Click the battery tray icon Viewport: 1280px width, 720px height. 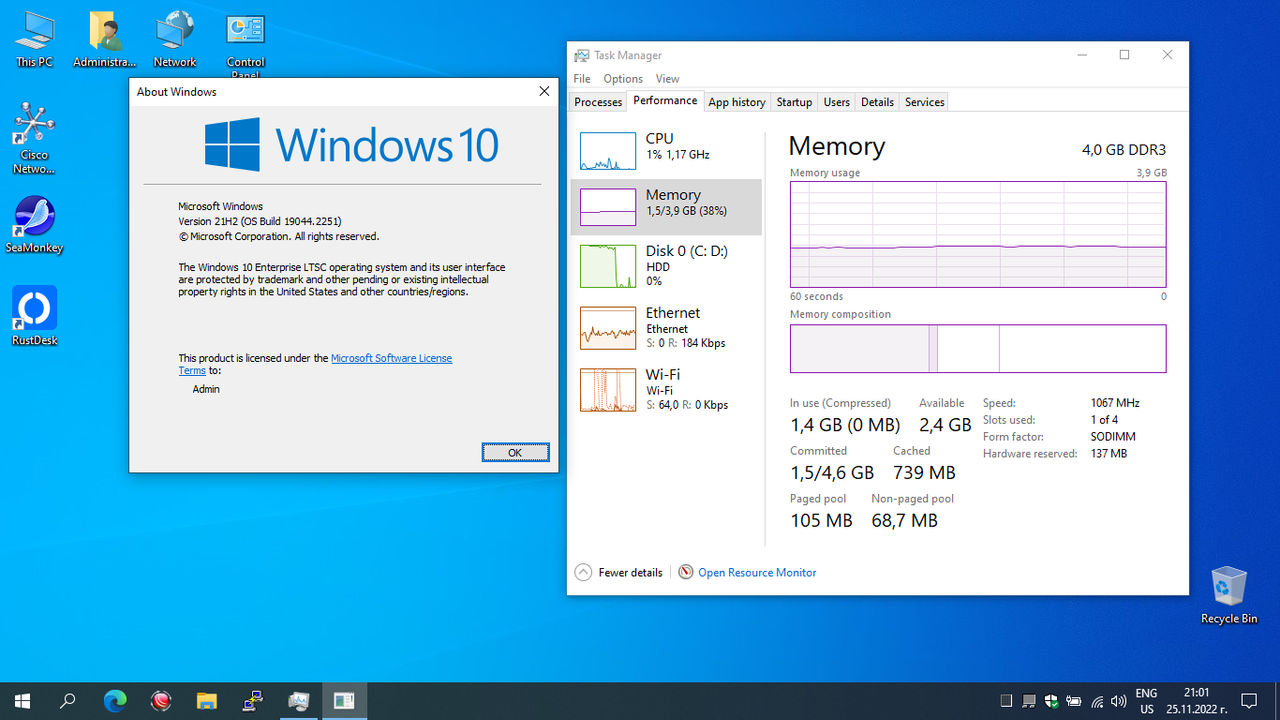1074,701
